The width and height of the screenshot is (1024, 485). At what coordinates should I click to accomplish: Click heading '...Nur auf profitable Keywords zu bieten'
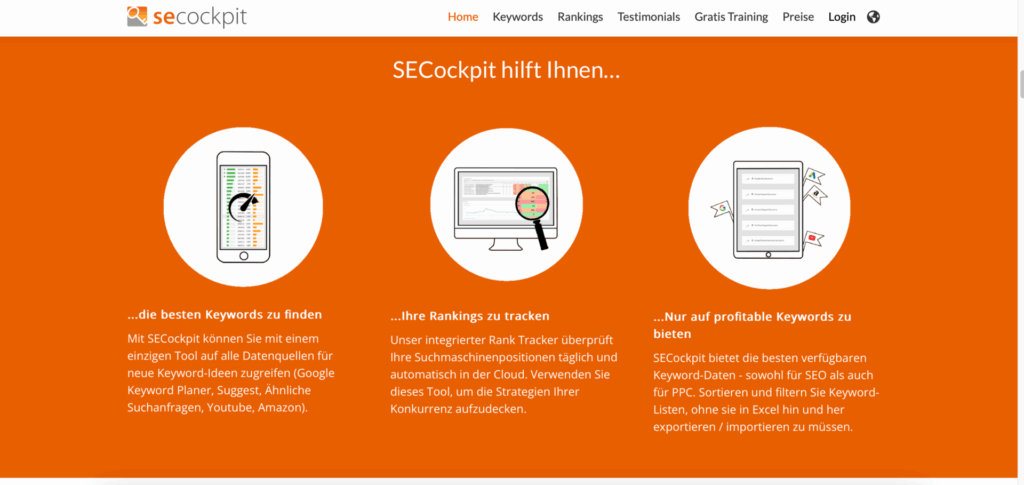752,325
